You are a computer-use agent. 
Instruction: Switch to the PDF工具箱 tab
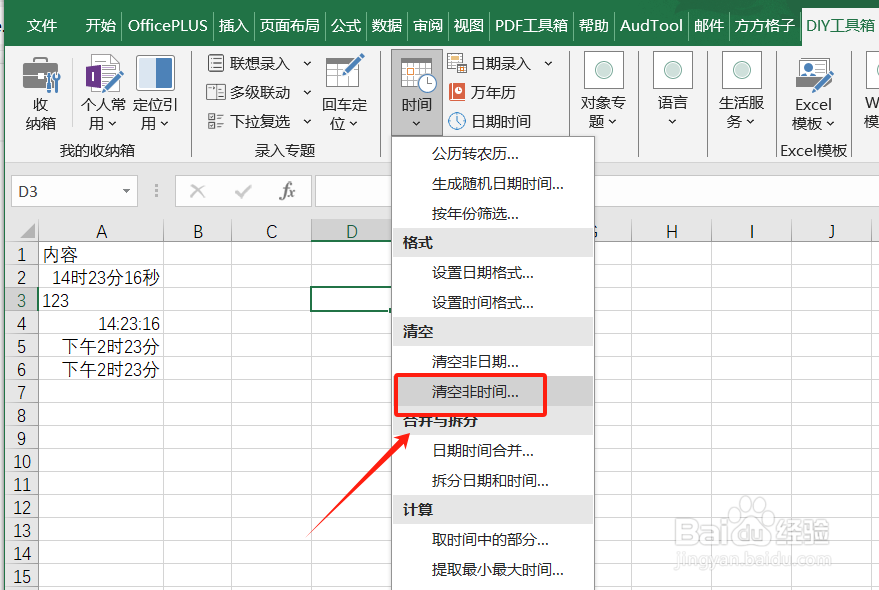[531, 25]
